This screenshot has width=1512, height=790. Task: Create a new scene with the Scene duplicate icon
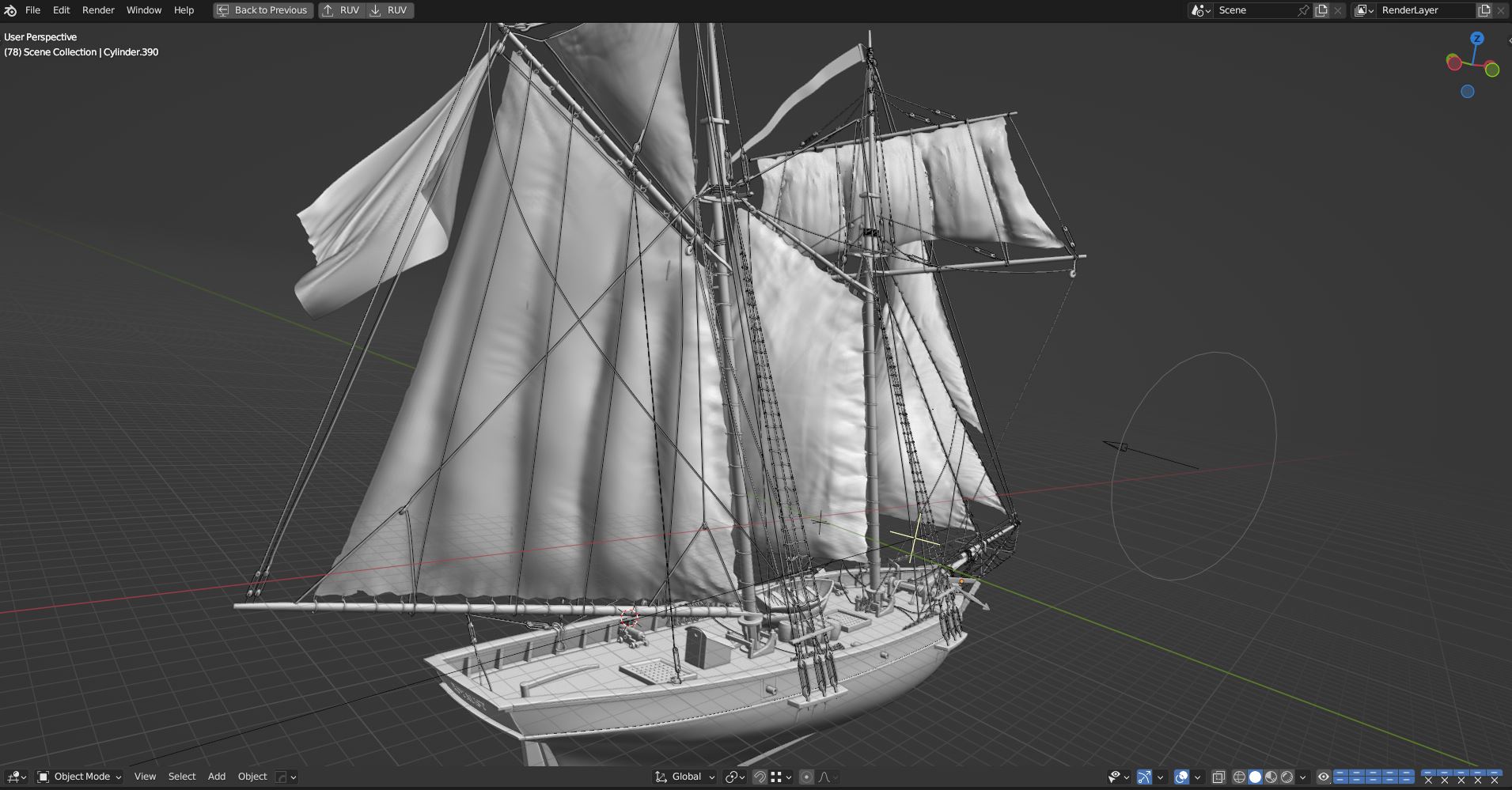coord(1321,10)
